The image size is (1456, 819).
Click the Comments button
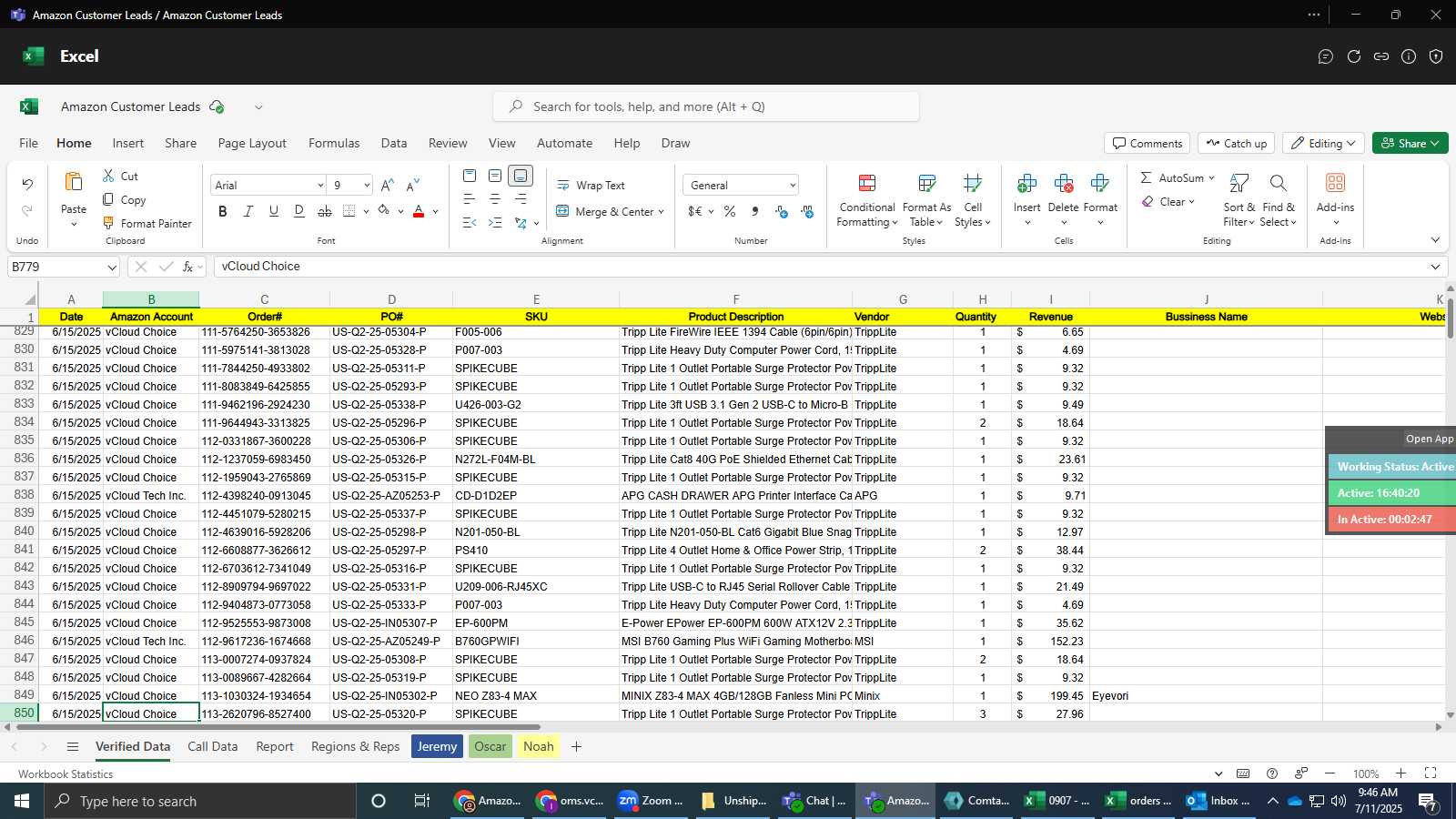1148,143
